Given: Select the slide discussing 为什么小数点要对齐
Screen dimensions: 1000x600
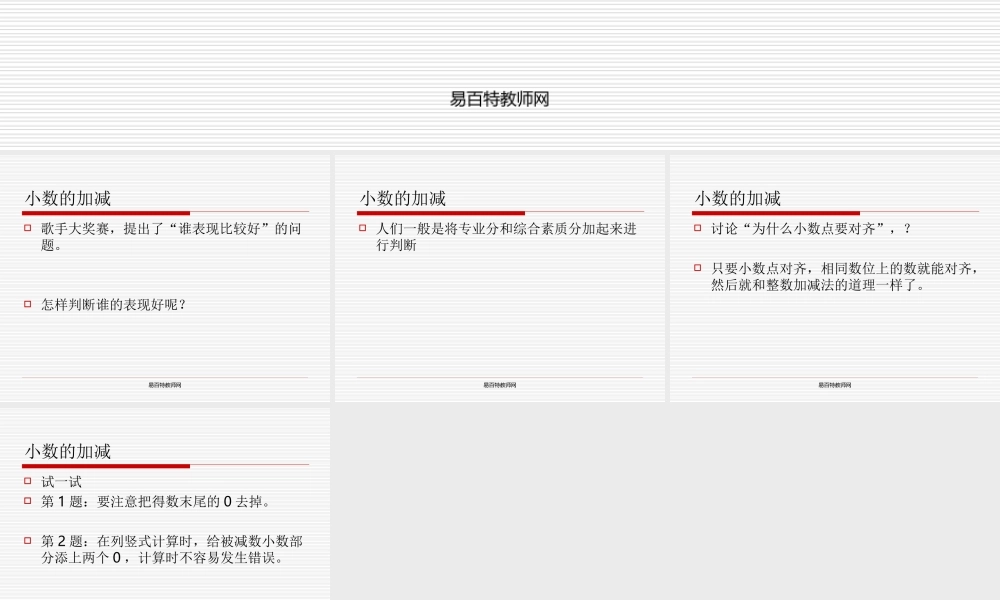Looking at the screenshot, I should click(835, 279).
